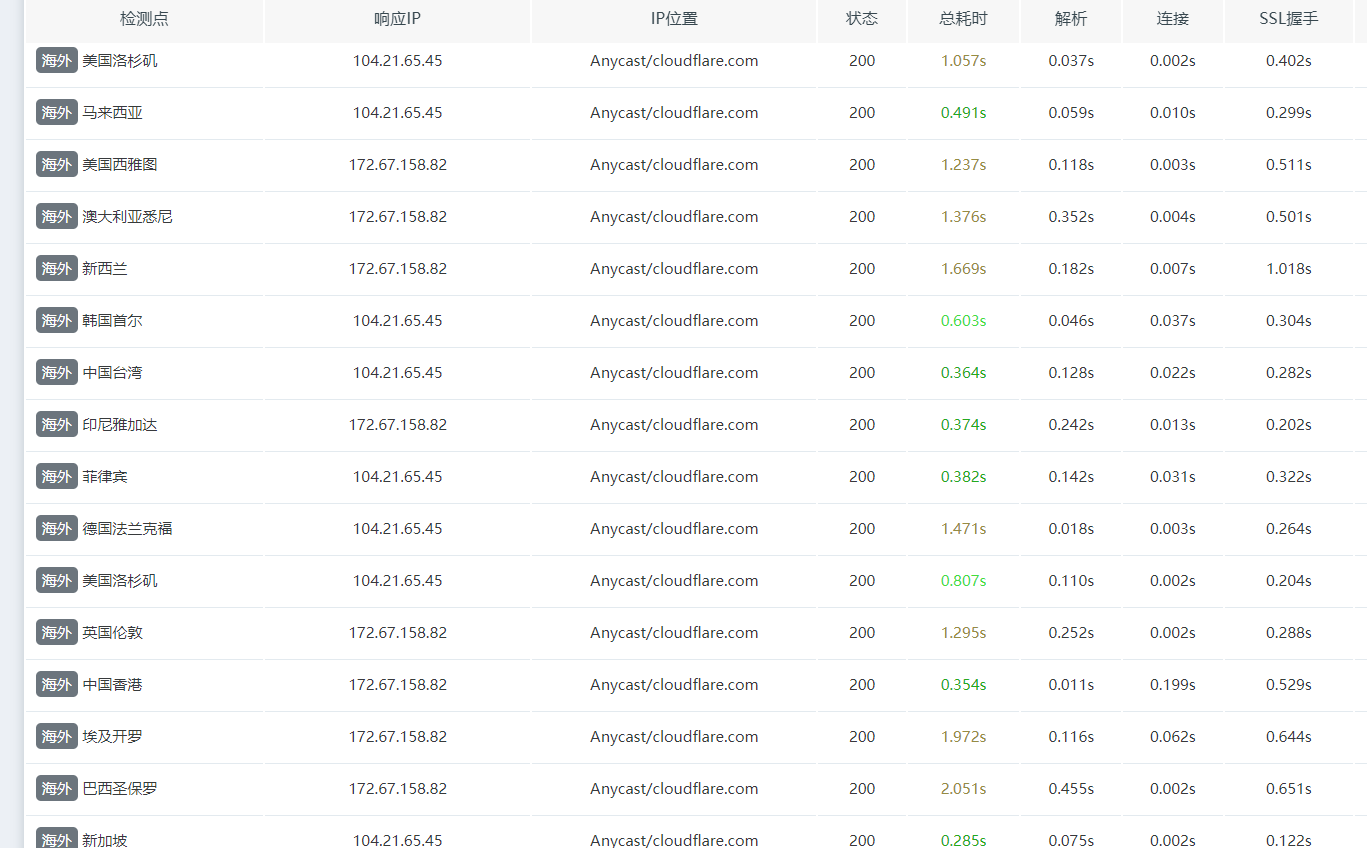Sort by the 总耗时 column header

963,19
